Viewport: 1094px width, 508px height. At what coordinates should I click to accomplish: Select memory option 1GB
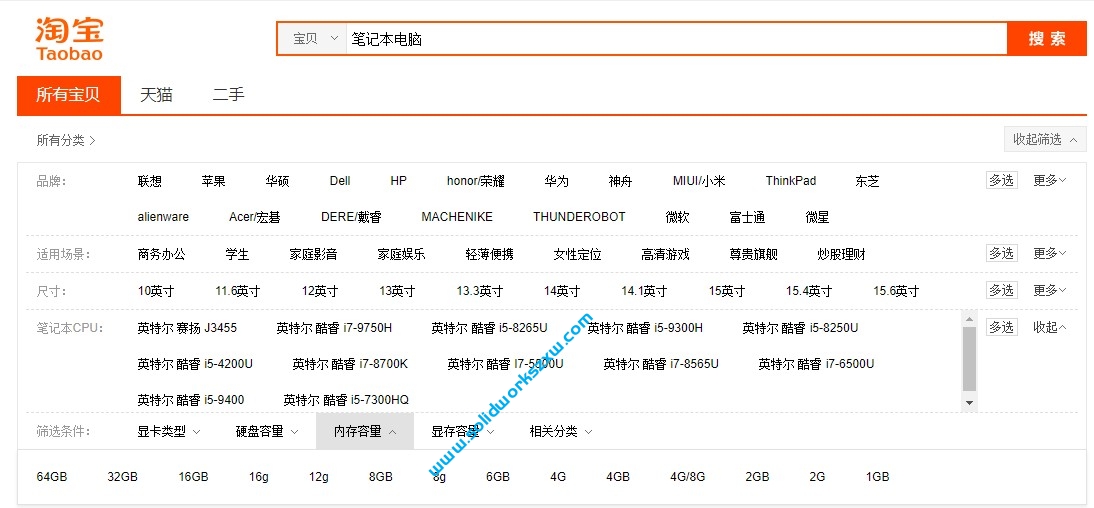click(878, 477)
